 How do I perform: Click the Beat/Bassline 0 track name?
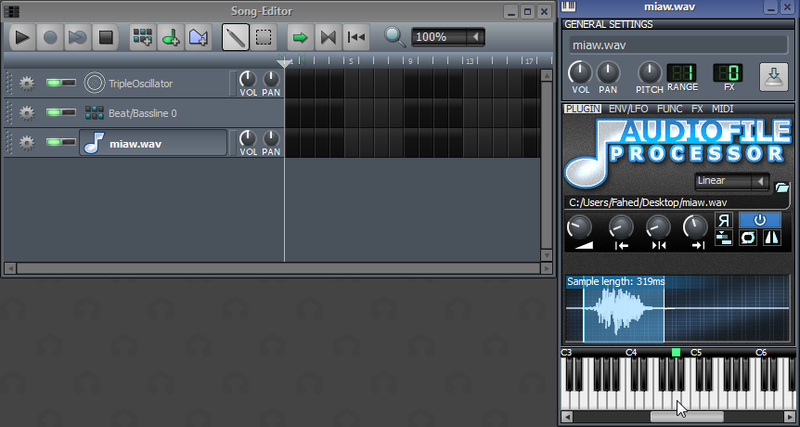click(142, 113)
